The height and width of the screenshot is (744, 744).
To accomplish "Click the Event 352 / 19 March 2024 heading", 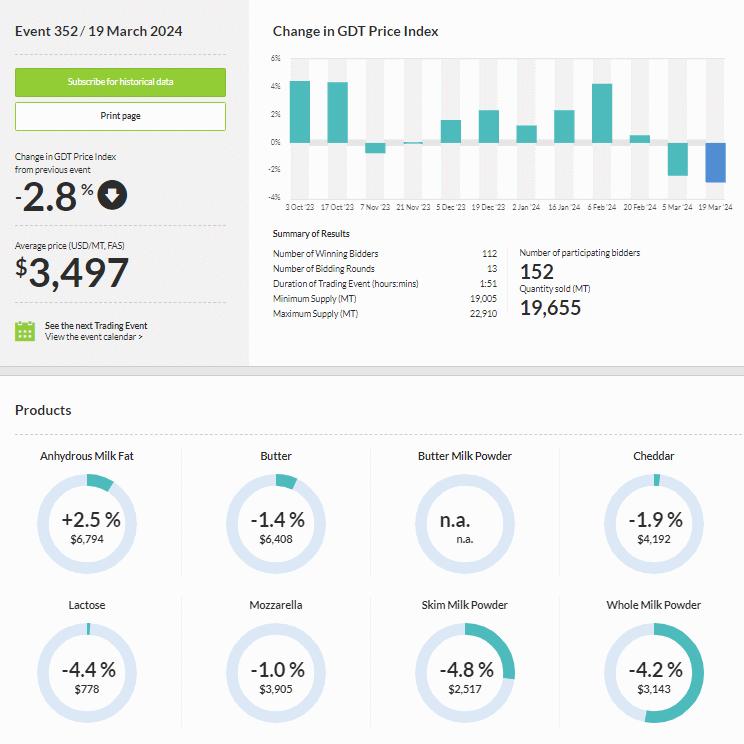I will pos(99,31).
